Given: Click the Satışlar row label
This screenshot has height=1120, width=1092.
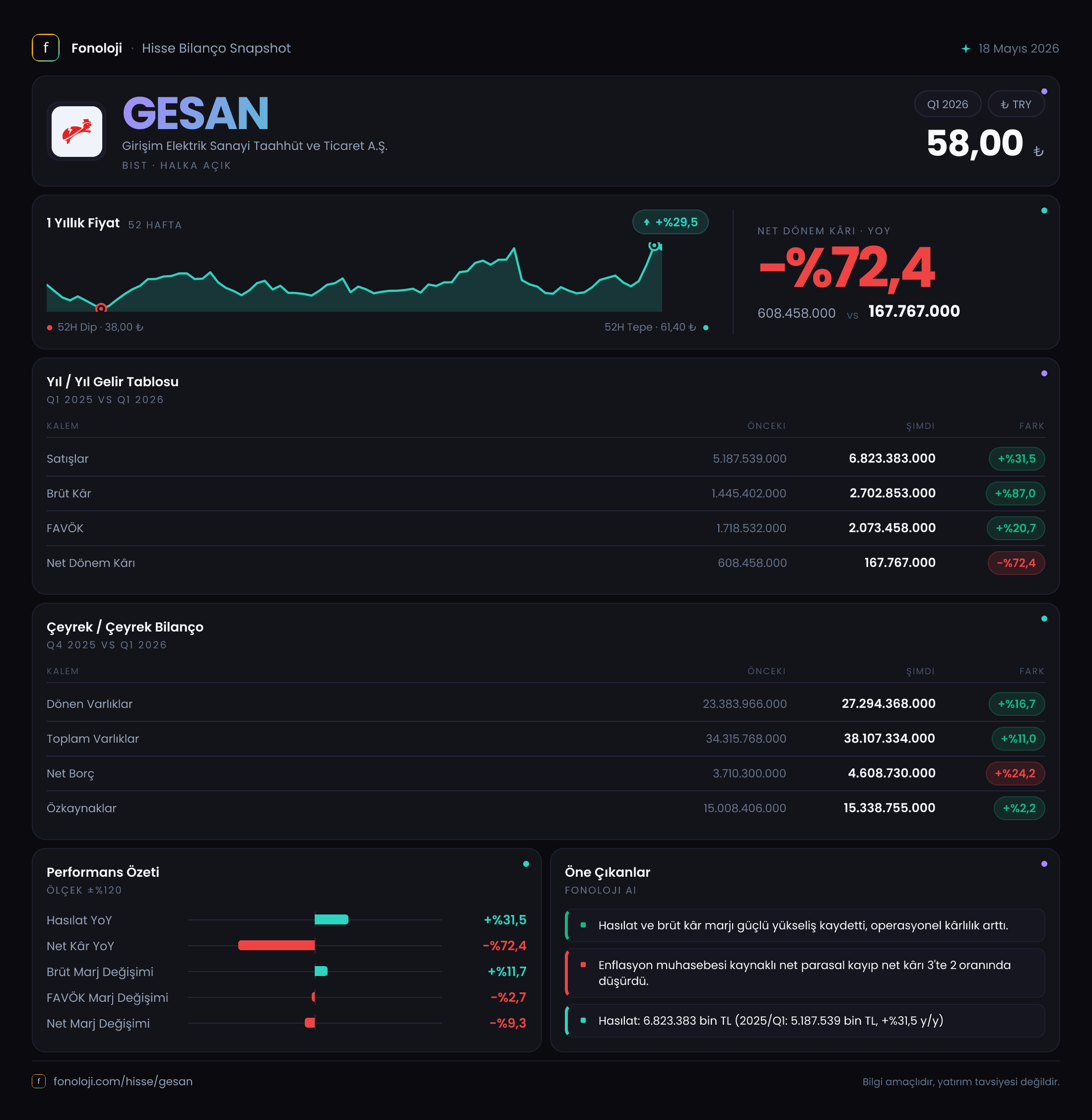Looking at the screenshot, I should [68, 459].
